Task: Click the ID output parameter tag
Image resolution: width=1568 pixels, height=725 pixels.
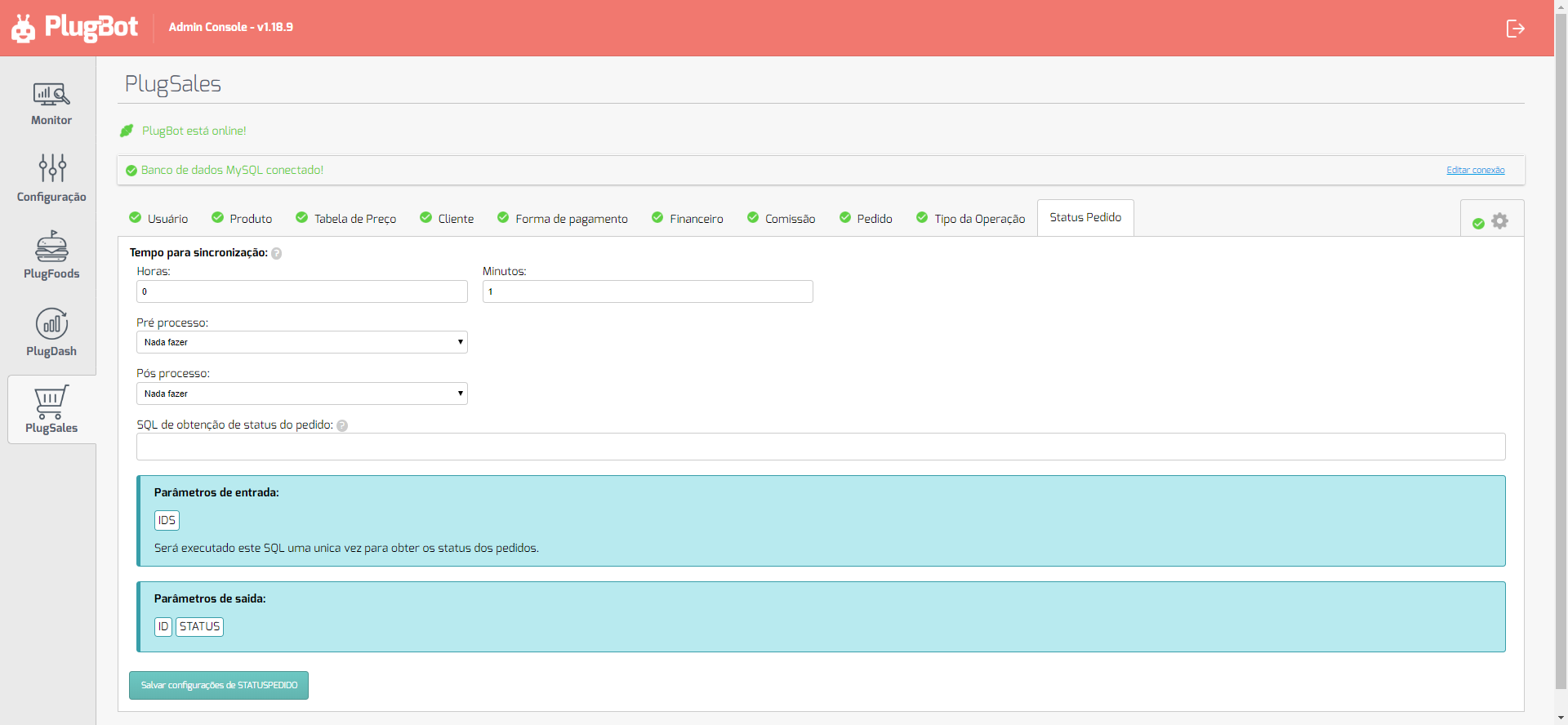Action: (x=163, y=626)
